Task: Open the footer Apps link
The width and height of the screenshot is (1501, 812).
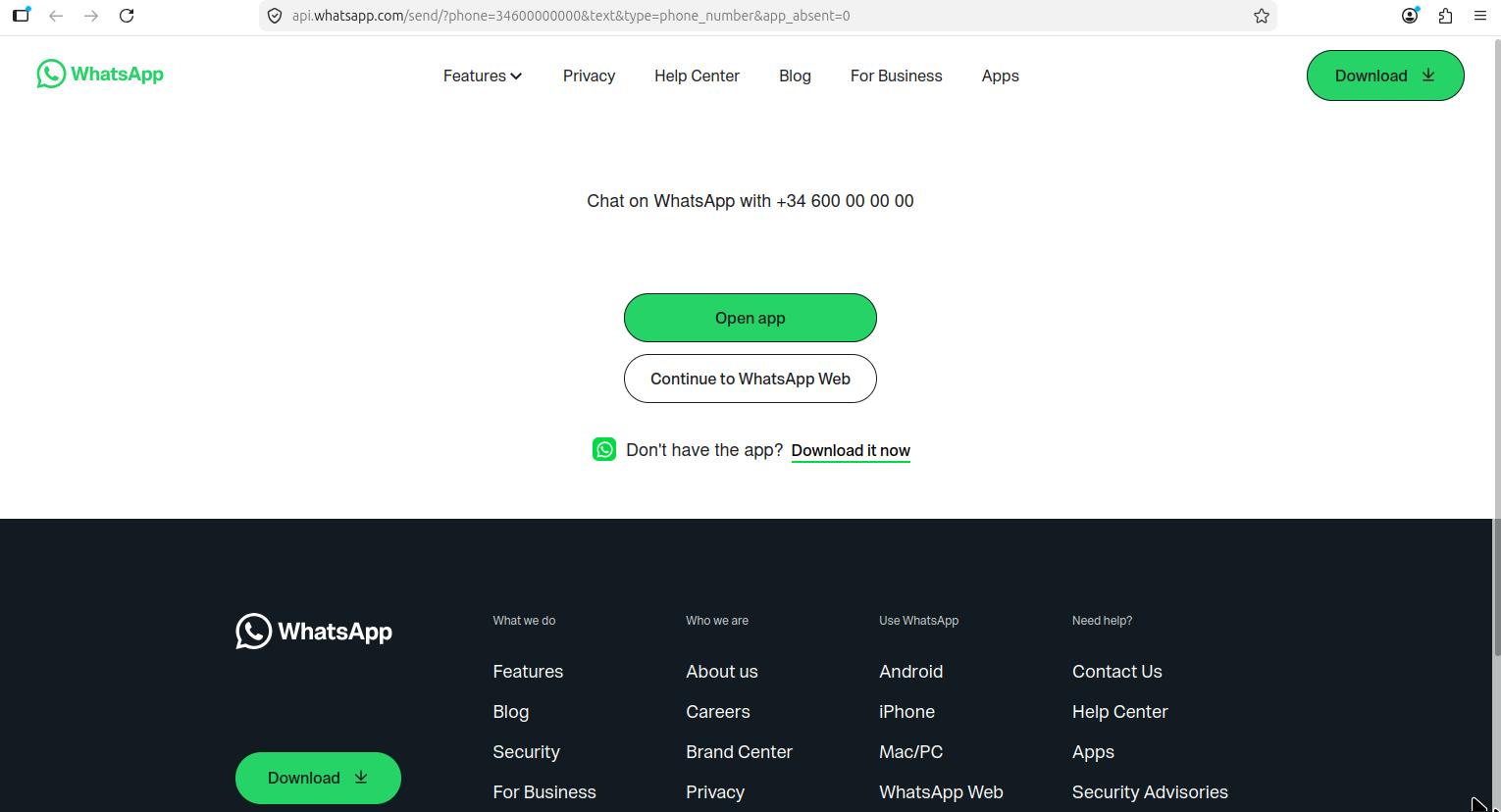Action: click(x=1093, y=752)
